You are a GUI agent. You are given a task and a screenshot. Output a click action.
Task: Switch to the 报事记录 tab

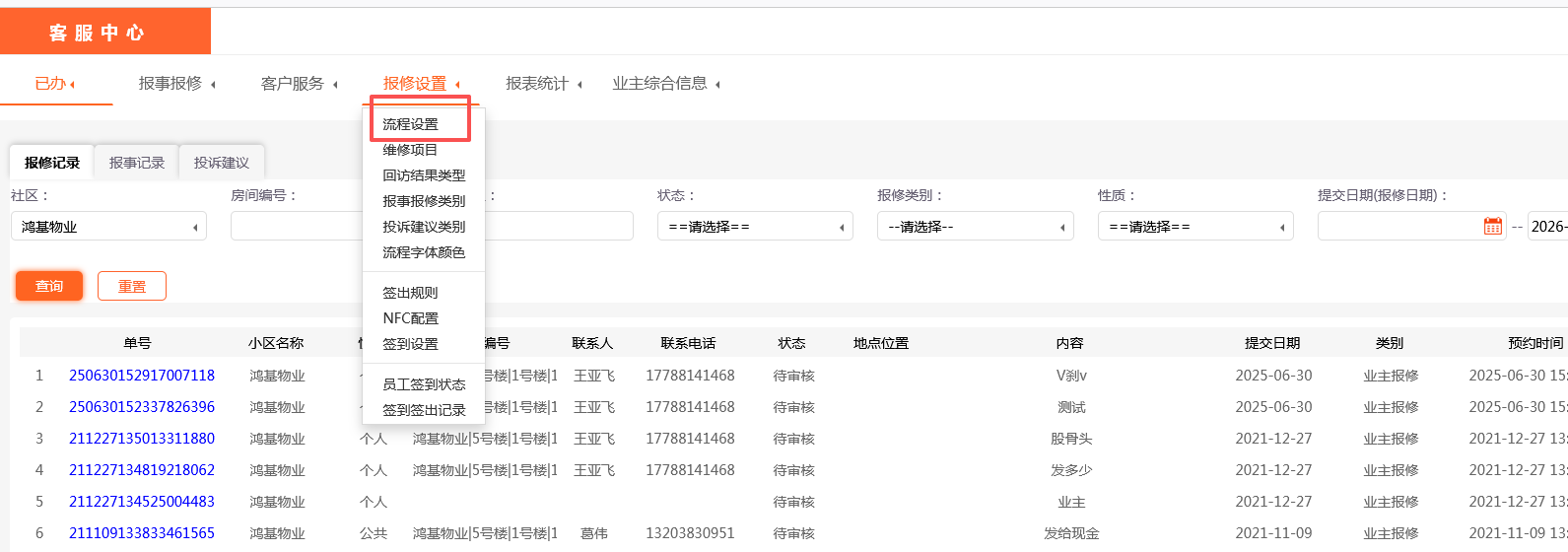tap(137, 163)
